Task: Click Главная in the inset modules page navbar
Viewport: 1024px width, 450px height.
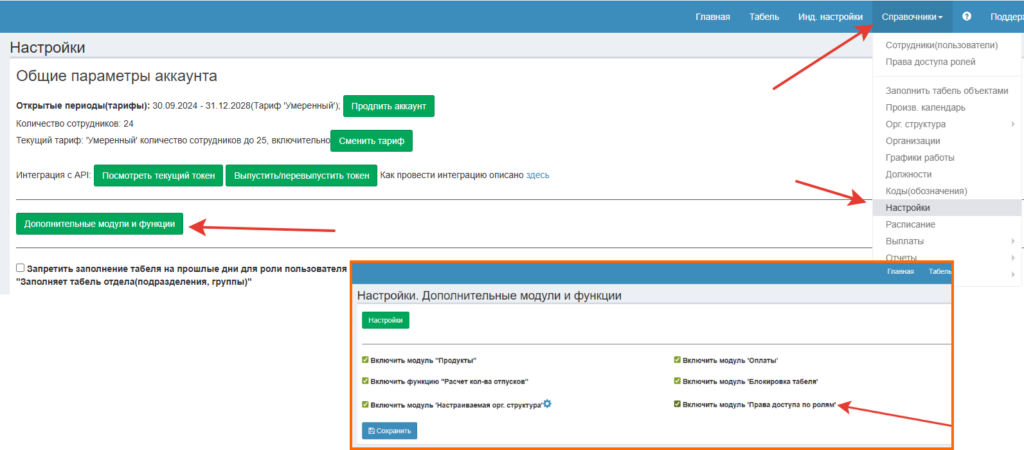Action: (901, 272)
